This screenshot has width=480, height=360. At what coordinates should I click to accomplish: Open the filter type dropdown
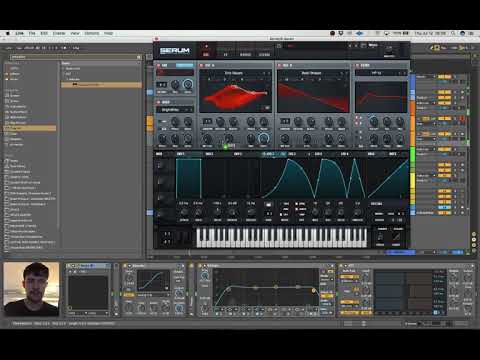pos(377,73)
